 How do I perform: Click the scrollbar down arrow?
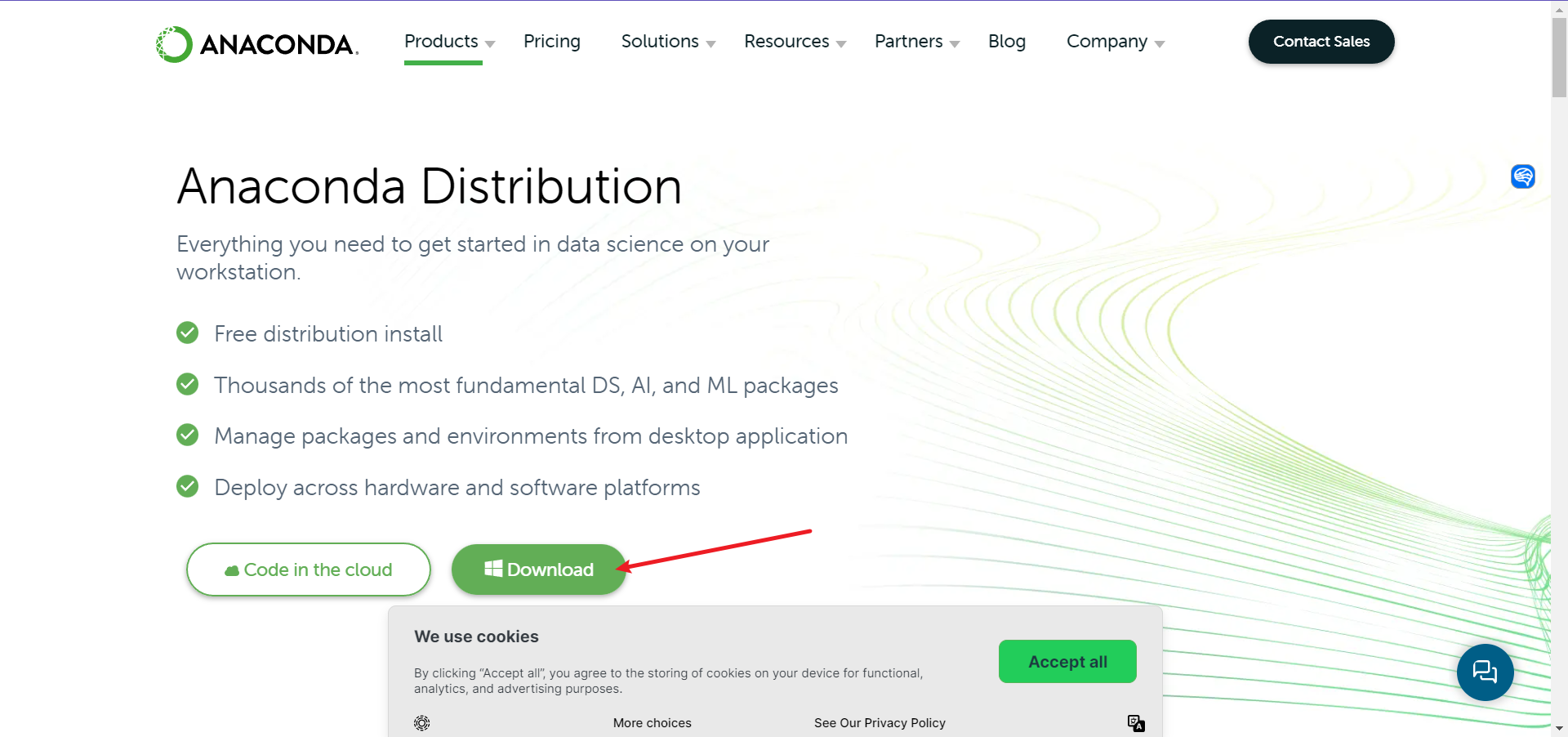tap(1559, 729)
